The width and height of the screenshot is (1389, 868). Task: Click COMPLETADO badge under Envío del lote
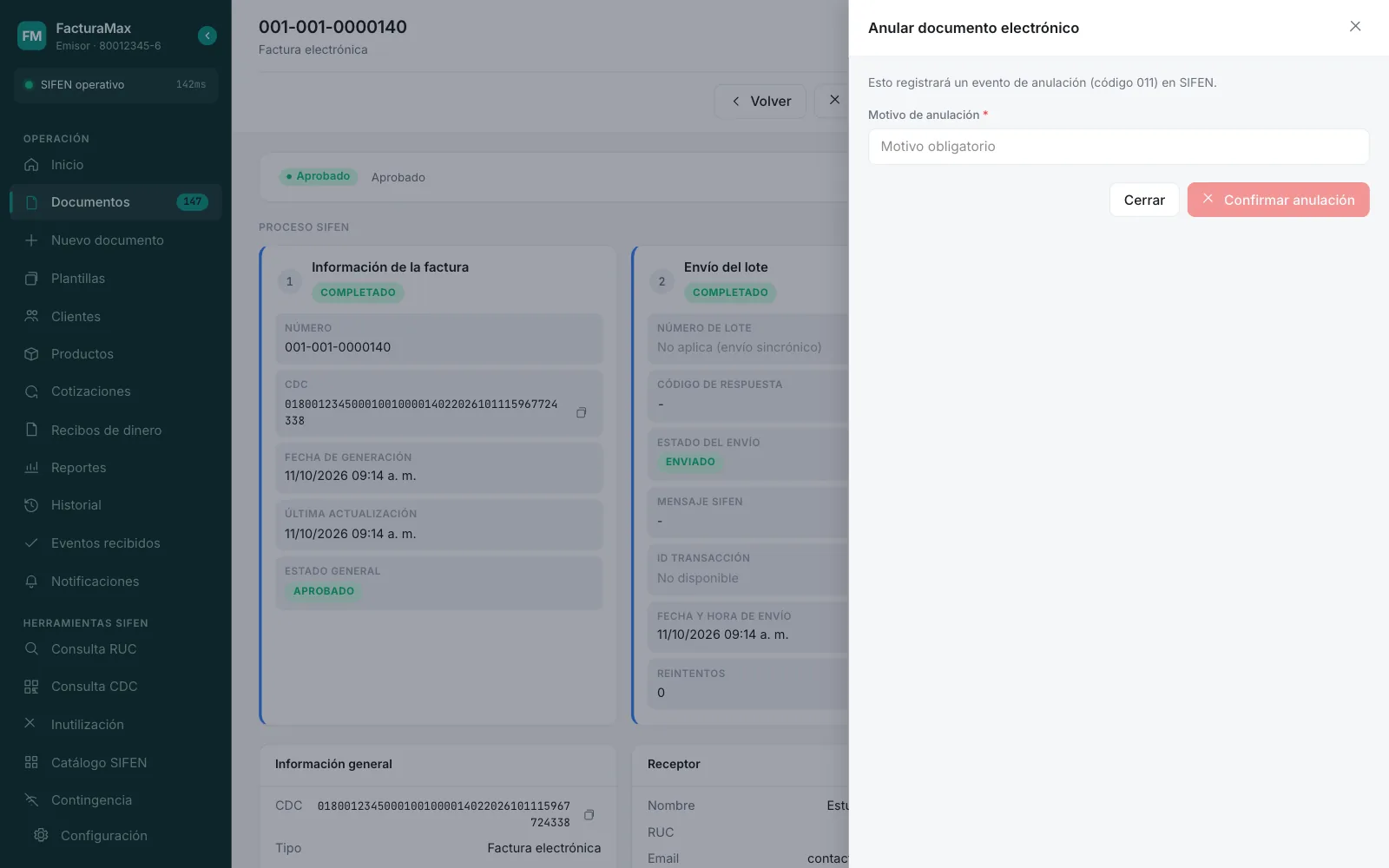pyautogui.click(x=730, y=293)
